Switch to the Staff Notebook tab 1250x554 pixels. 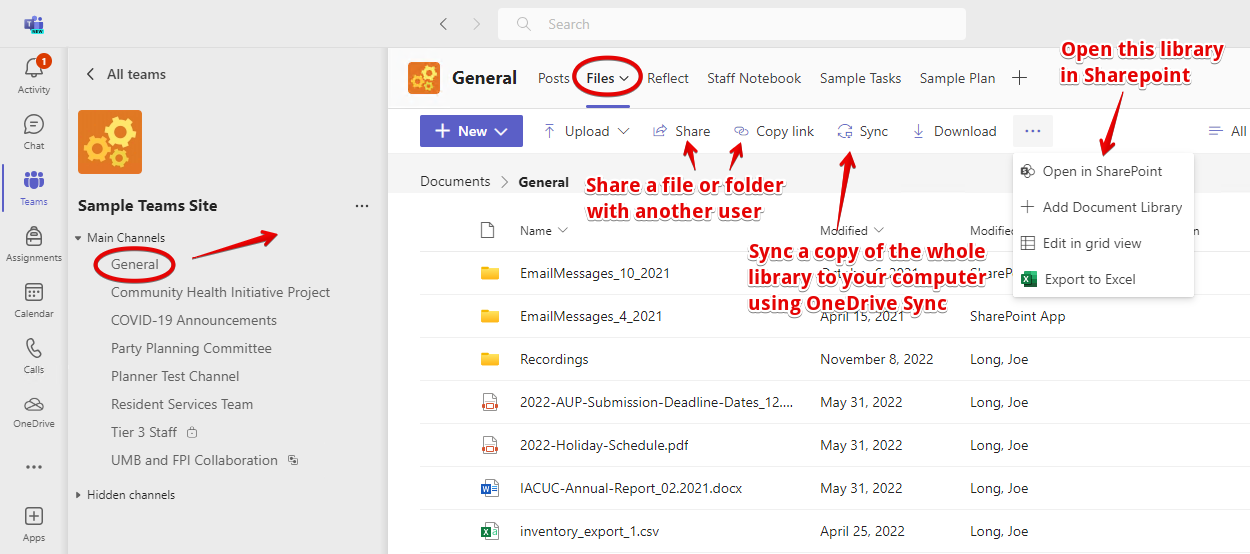pos(754,78)
